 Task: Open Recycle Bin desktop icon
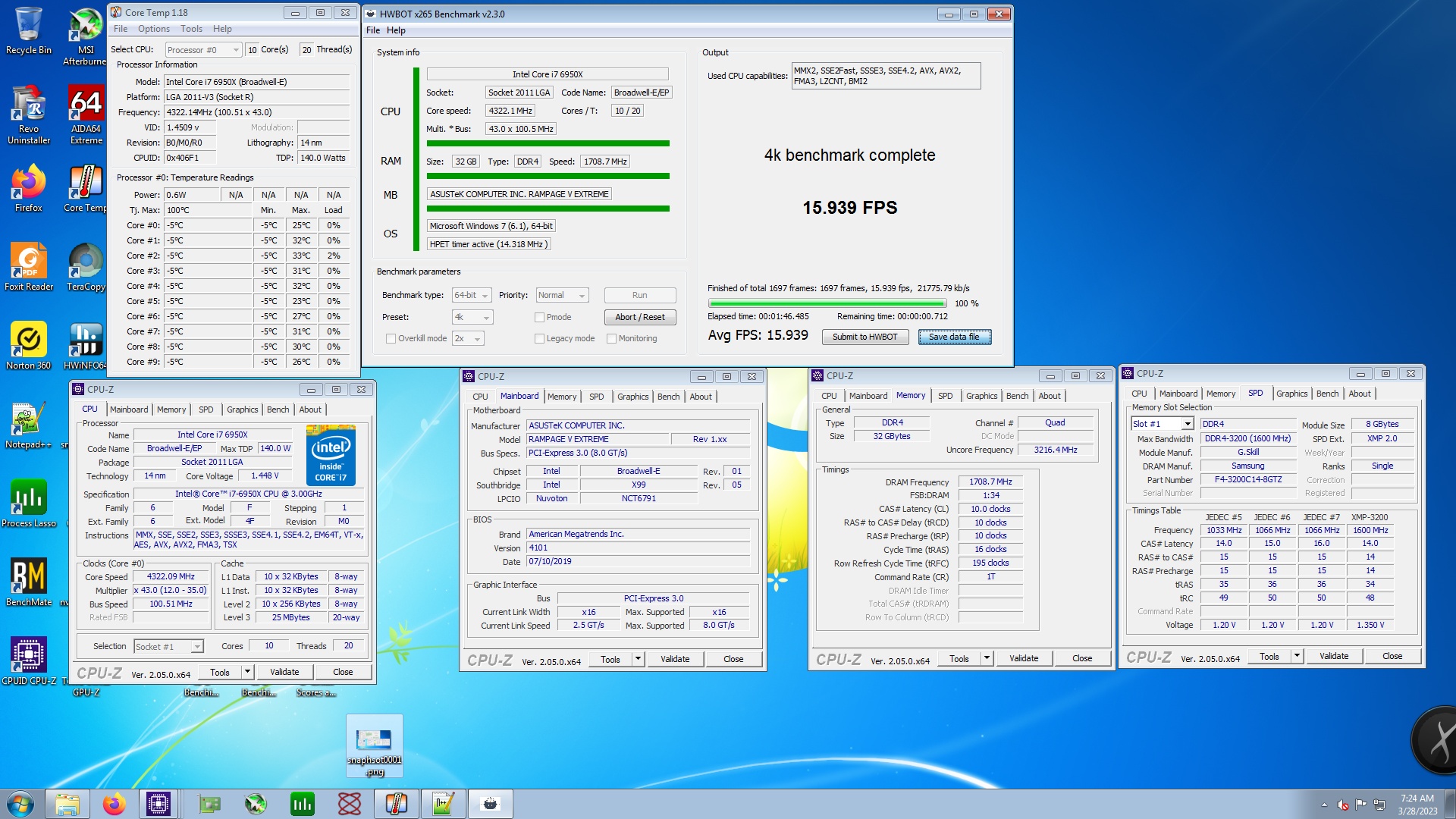[29, 31]
